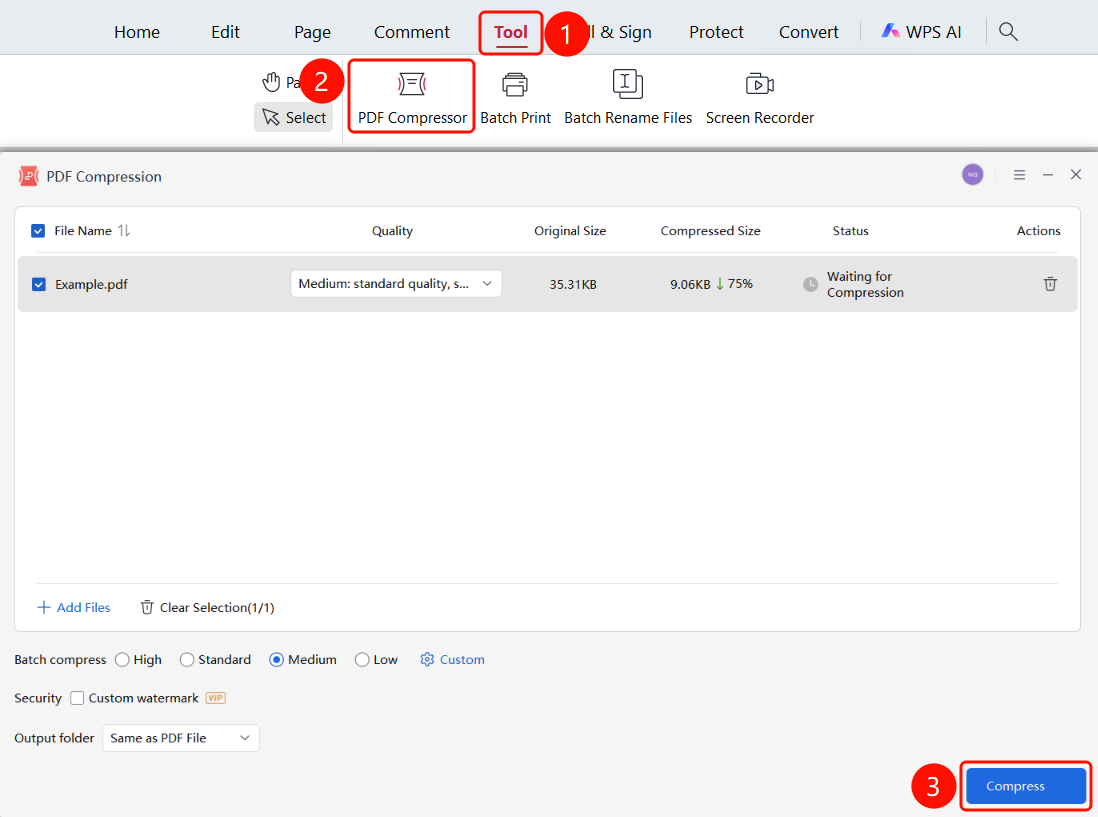Open the Output folder dropdown
The height and width of the screenshot is (817, 1098).
pos(181,738)
